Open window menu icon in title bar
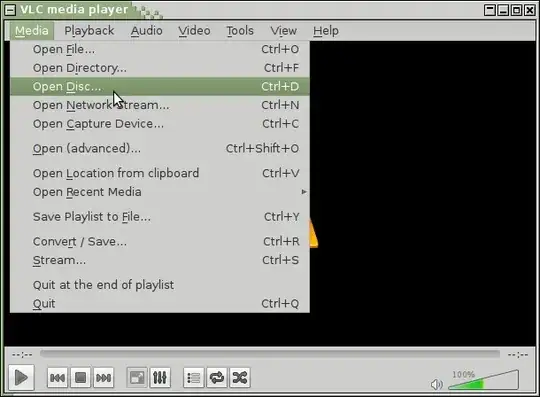The height and width of the screenshot is (397, 540). (x=10, y=10)
